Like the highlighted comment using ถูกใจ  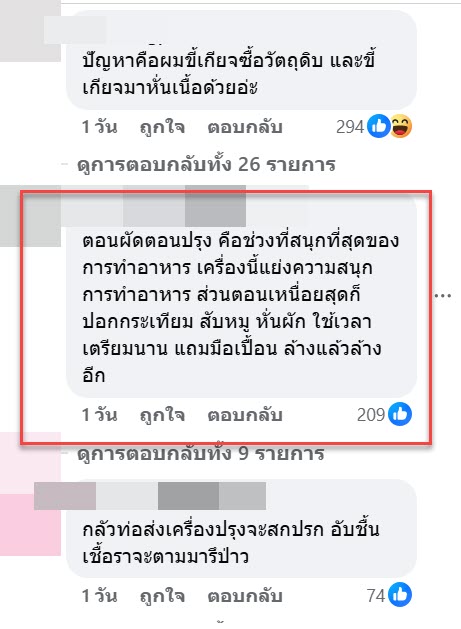click(x=162, y=415)
